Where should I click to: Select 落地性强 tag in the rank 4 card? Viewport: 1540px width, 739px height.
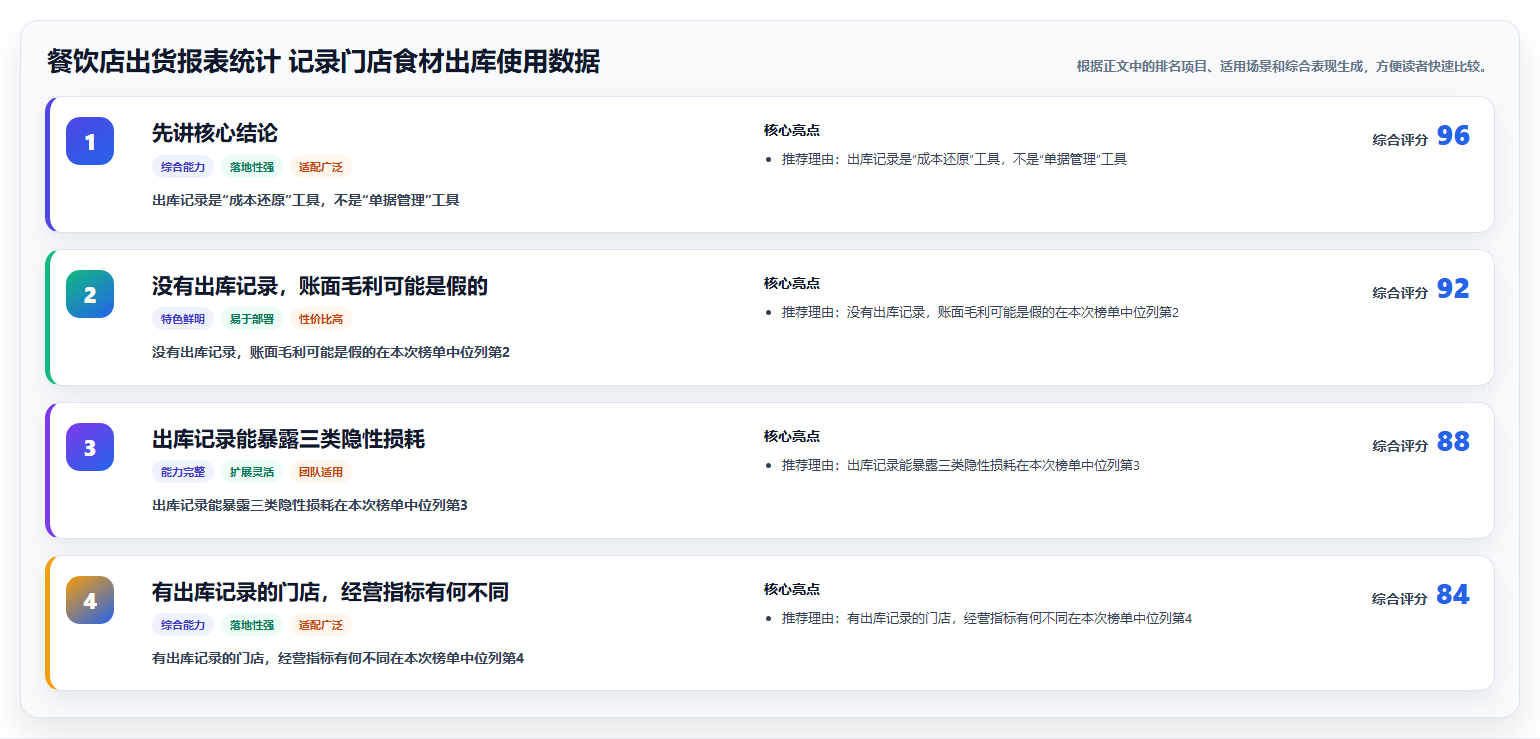pos(252,625)
